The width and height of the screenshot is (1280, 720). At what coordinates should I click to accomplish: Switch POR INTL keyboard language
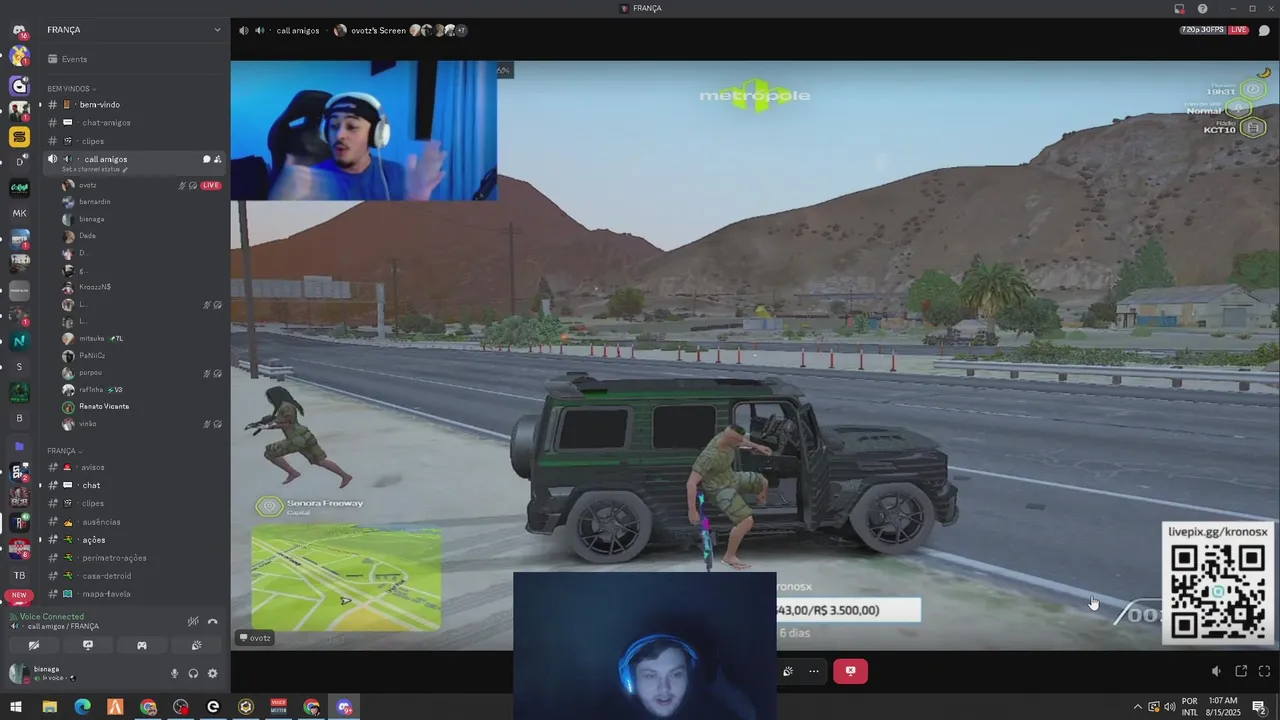1190,707
